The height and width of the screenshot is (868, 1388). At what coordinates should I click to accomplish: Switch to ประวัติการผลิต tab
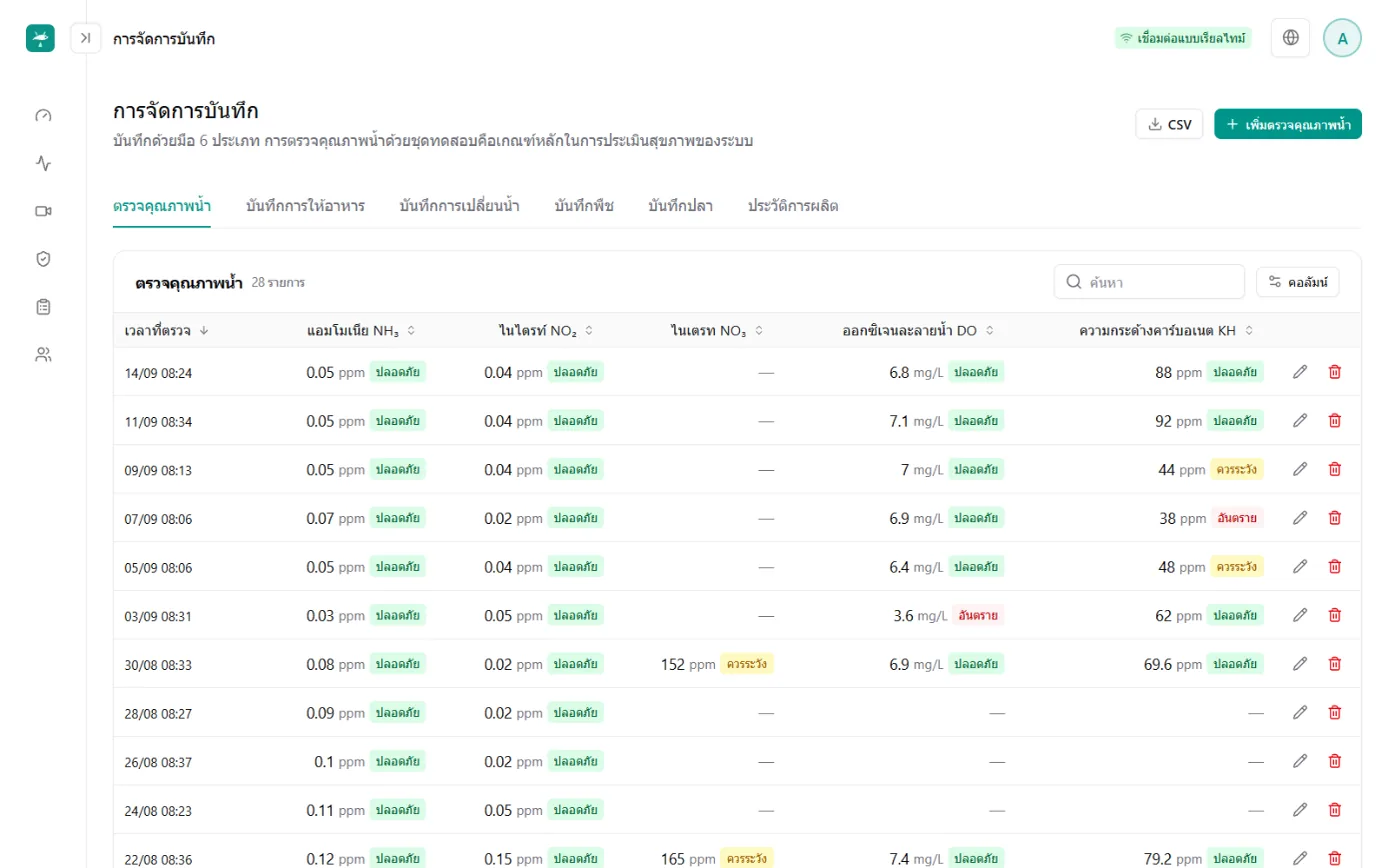point(793,207)
